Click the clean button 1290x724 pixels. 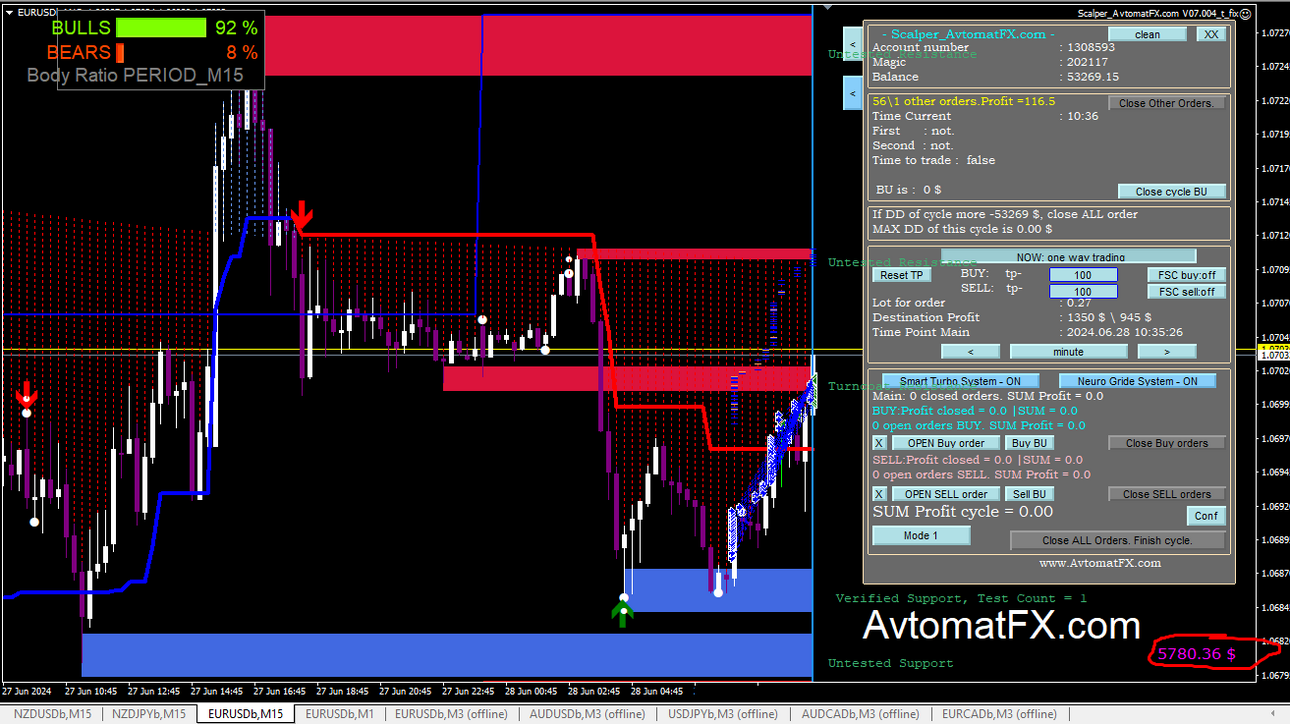click(x=1148, y=34)
